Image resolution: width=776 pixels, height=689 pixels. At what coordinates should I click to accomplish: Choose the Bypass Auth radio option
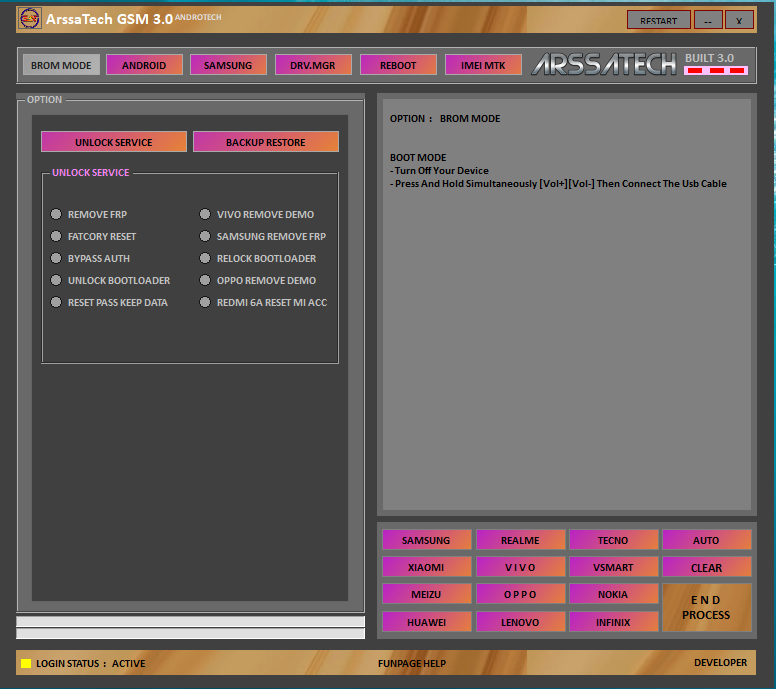[x=57, y=259]
